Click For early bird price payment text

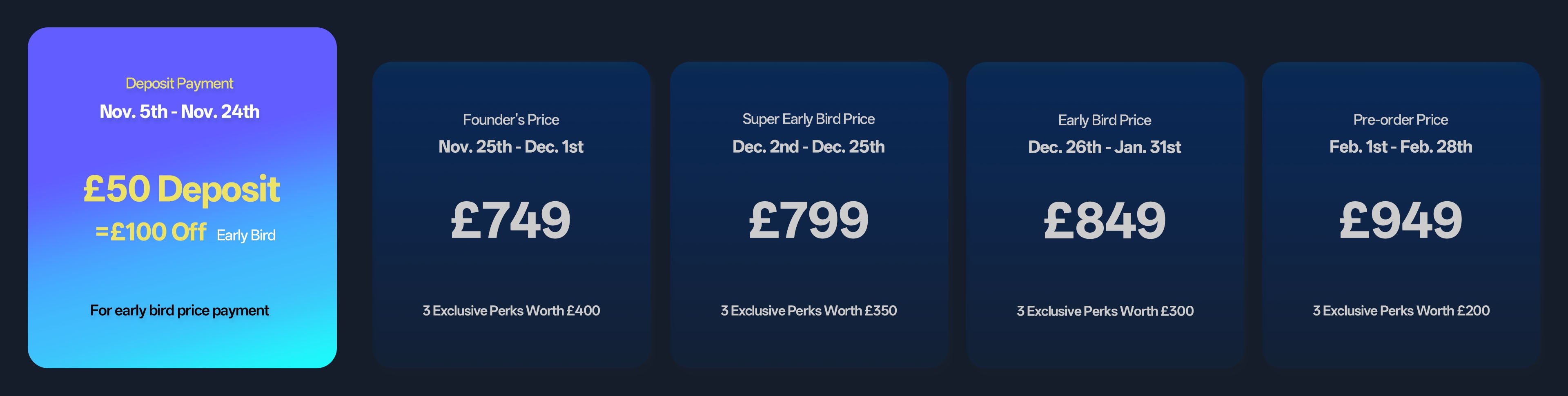coord(179,310)
